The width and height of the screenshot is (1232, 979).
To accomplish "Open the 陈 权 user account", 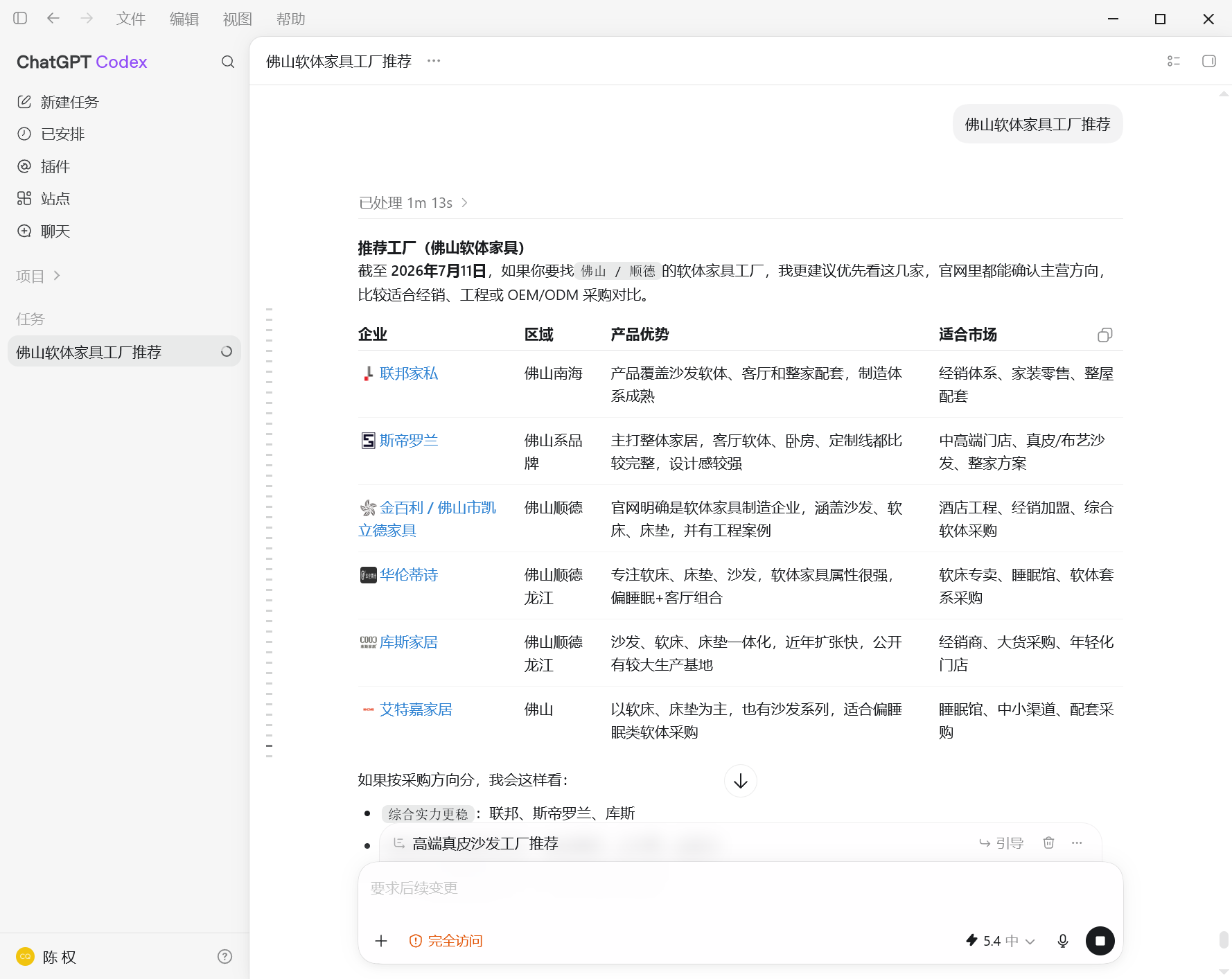I will [x=47, y=957].
